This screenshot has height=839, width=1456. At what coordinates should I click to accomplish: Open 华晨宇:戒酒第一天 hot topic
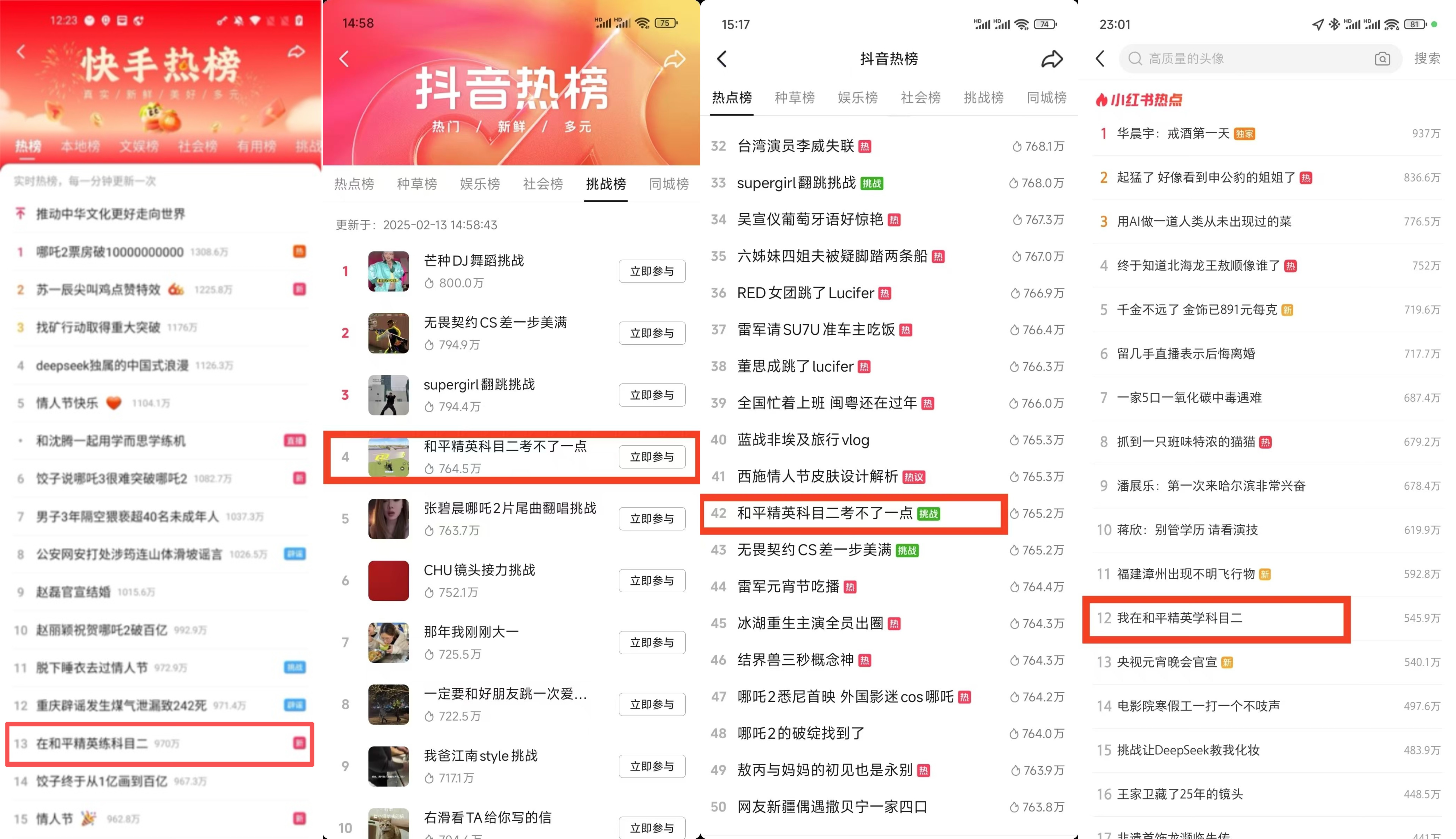tap(1268, 134)
